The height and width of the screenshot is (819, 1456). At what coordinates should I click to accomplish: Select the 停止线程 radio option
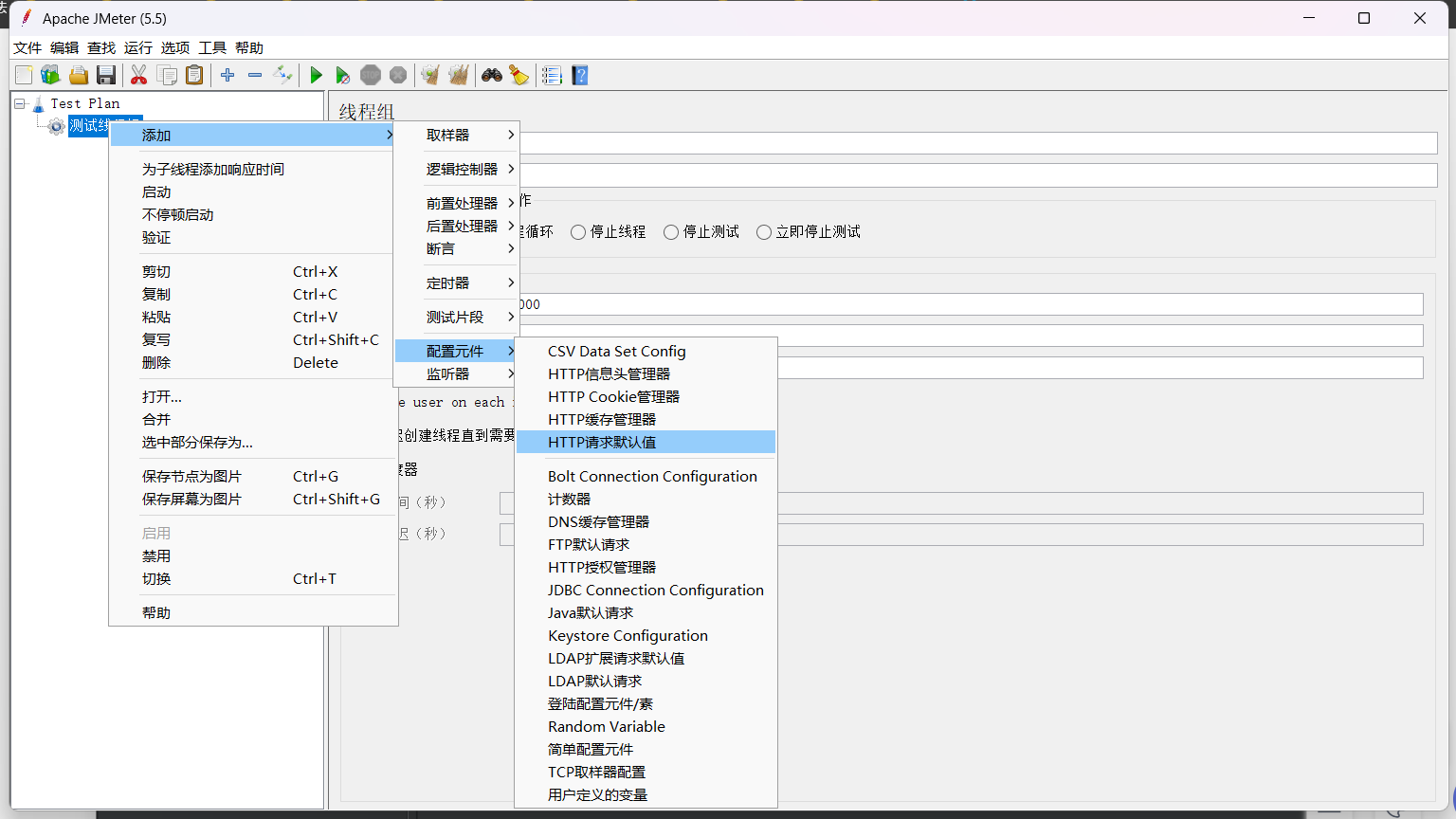coord(608,232)
